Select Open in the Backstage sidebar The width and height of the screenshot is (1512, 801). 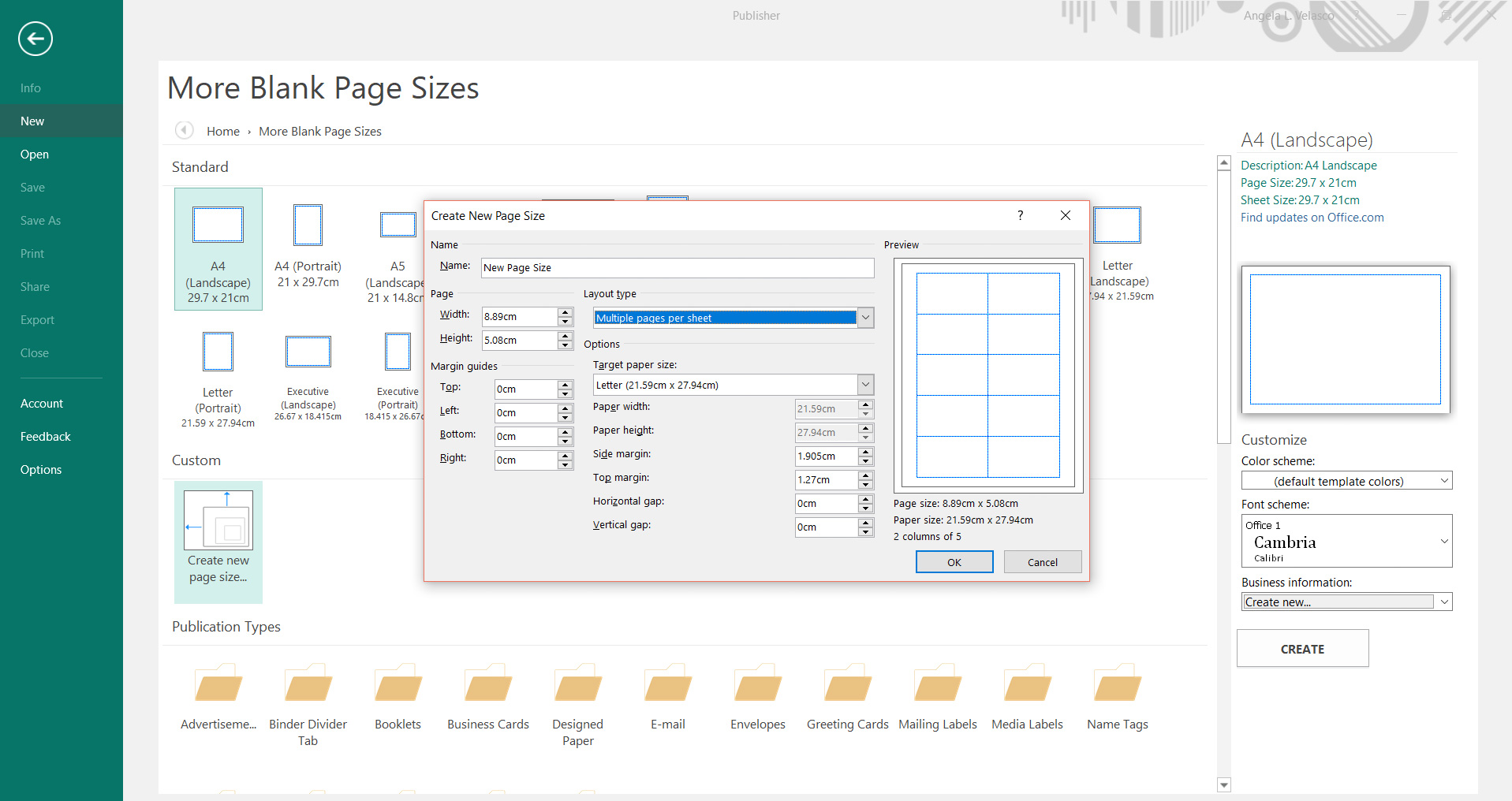pos(35,155)
